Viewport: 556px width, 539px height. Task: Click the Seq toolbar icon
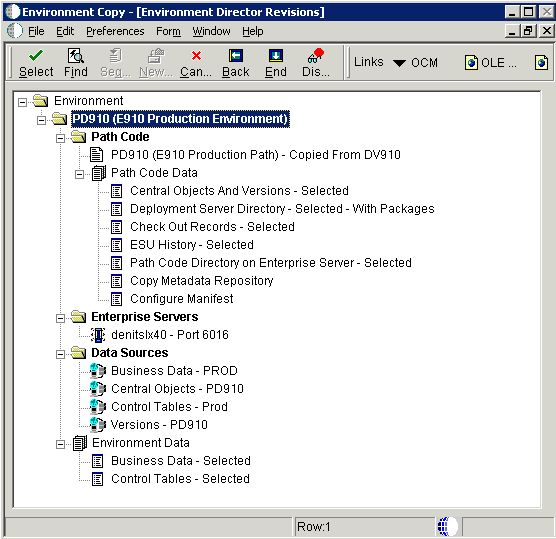pyautogui.click(x=115, y=56)
